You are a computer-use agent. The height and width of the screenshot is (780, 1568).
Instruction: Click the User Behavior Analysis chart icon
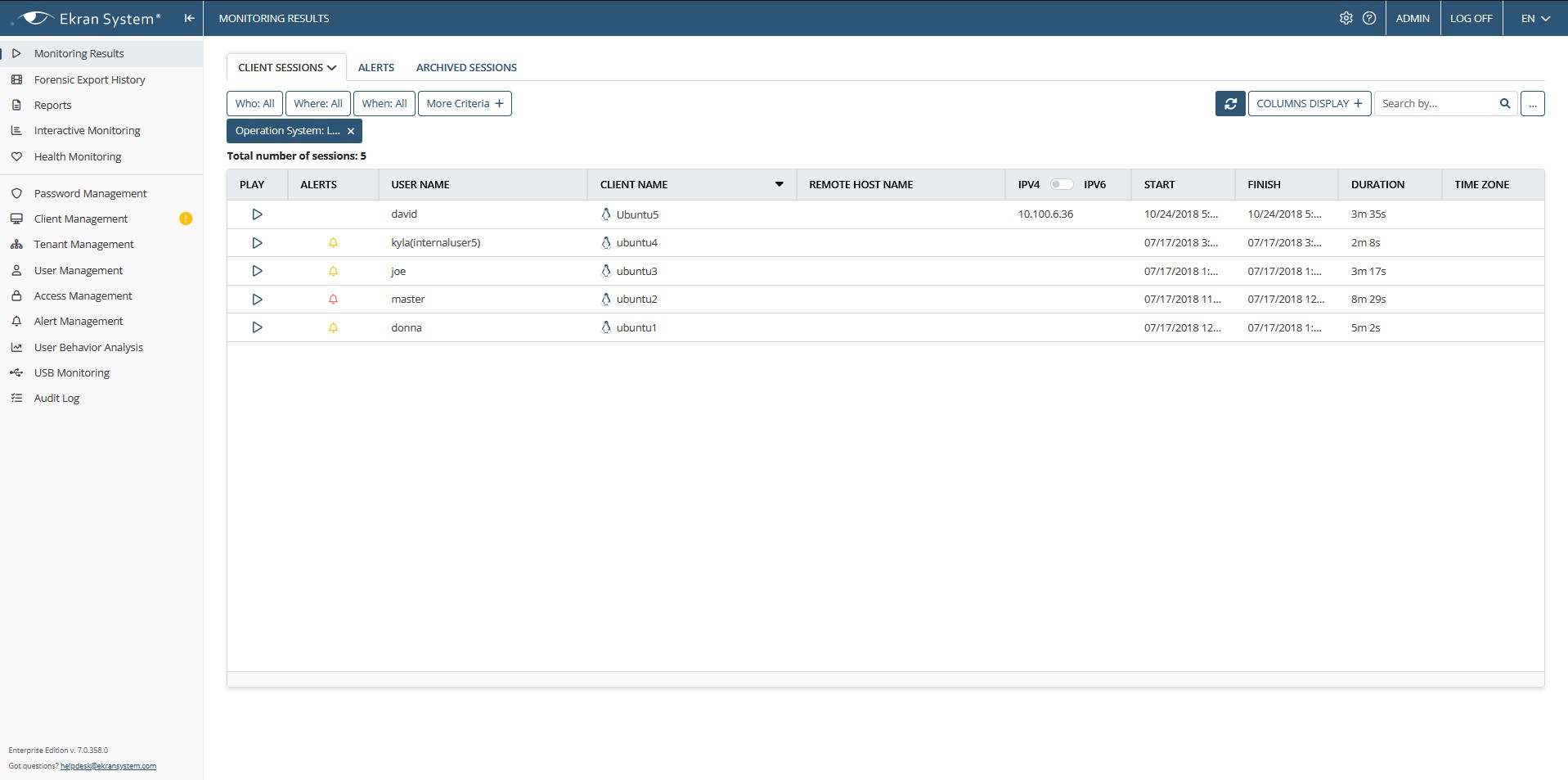pos(16,347)
